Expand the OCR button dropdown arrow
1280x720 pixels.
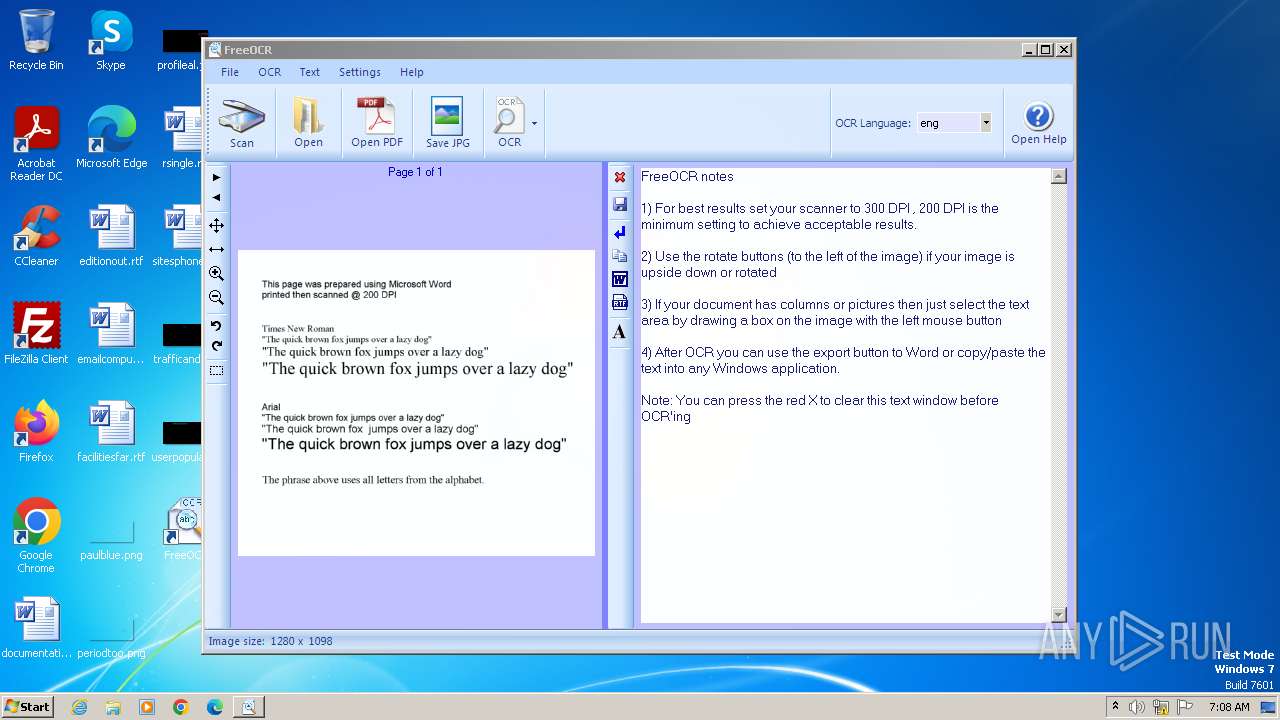[534, 124]
